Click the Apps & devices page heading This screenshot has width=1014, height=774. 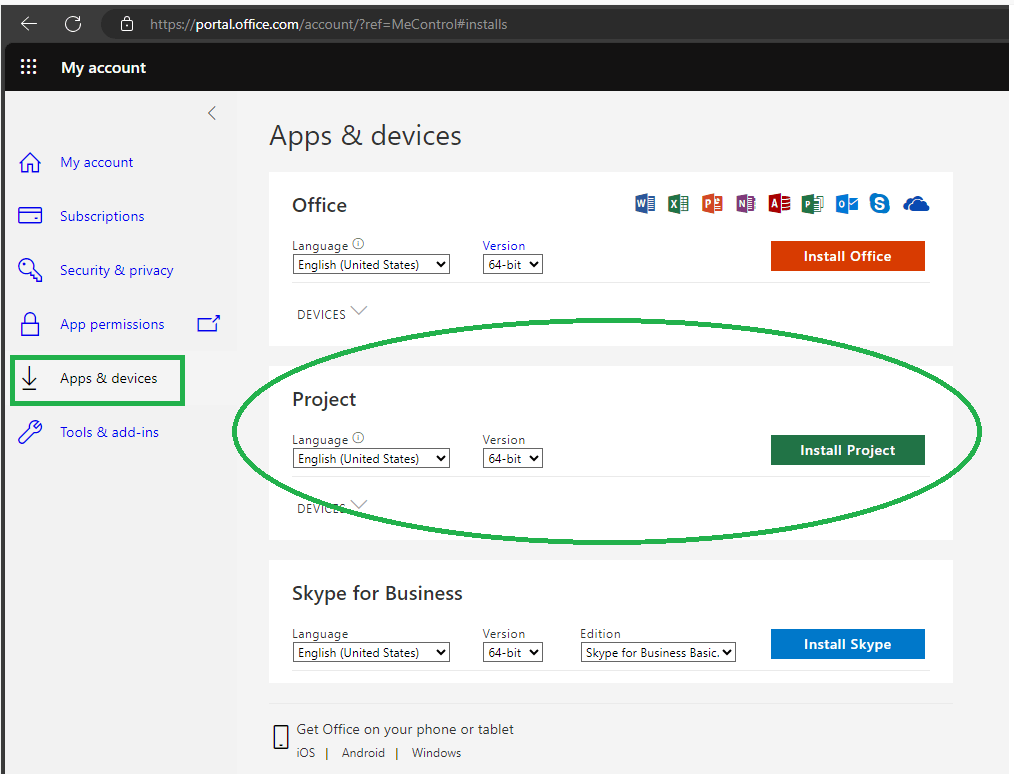[x=365, y=136]
